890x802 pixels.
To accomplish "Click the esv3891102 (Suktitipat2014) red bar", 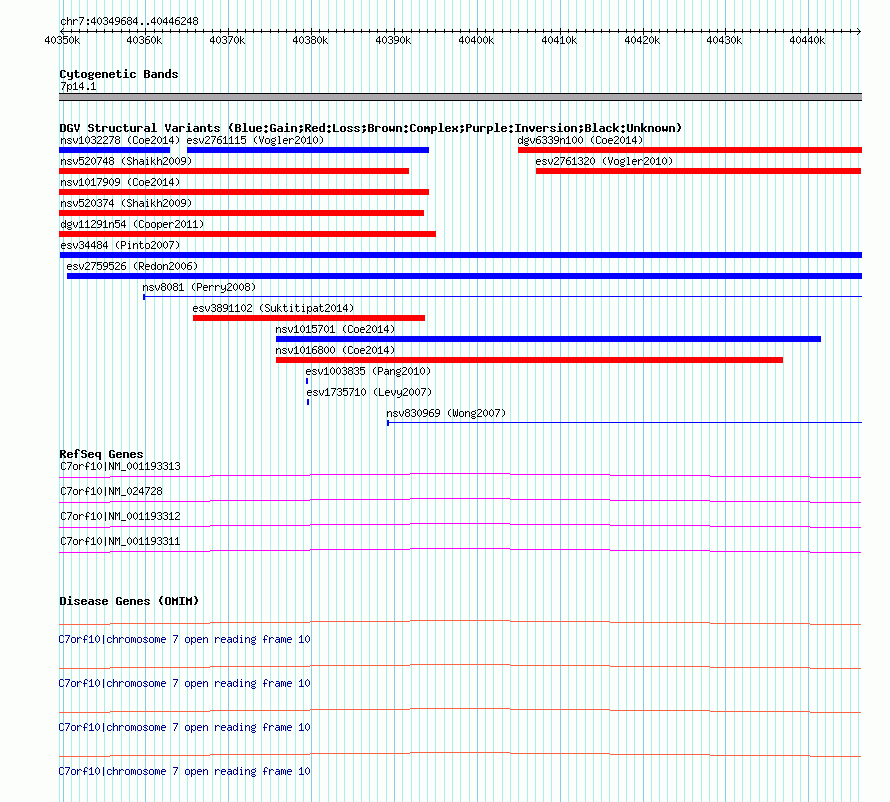I will click(x=309, y=318).
